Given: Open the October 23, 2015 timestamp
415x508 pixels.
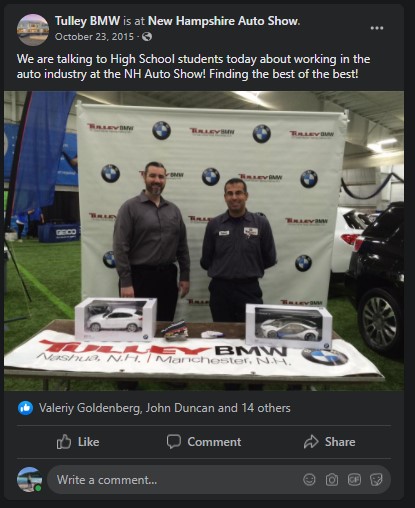Looking at the screenshot, I should point(94,37).
